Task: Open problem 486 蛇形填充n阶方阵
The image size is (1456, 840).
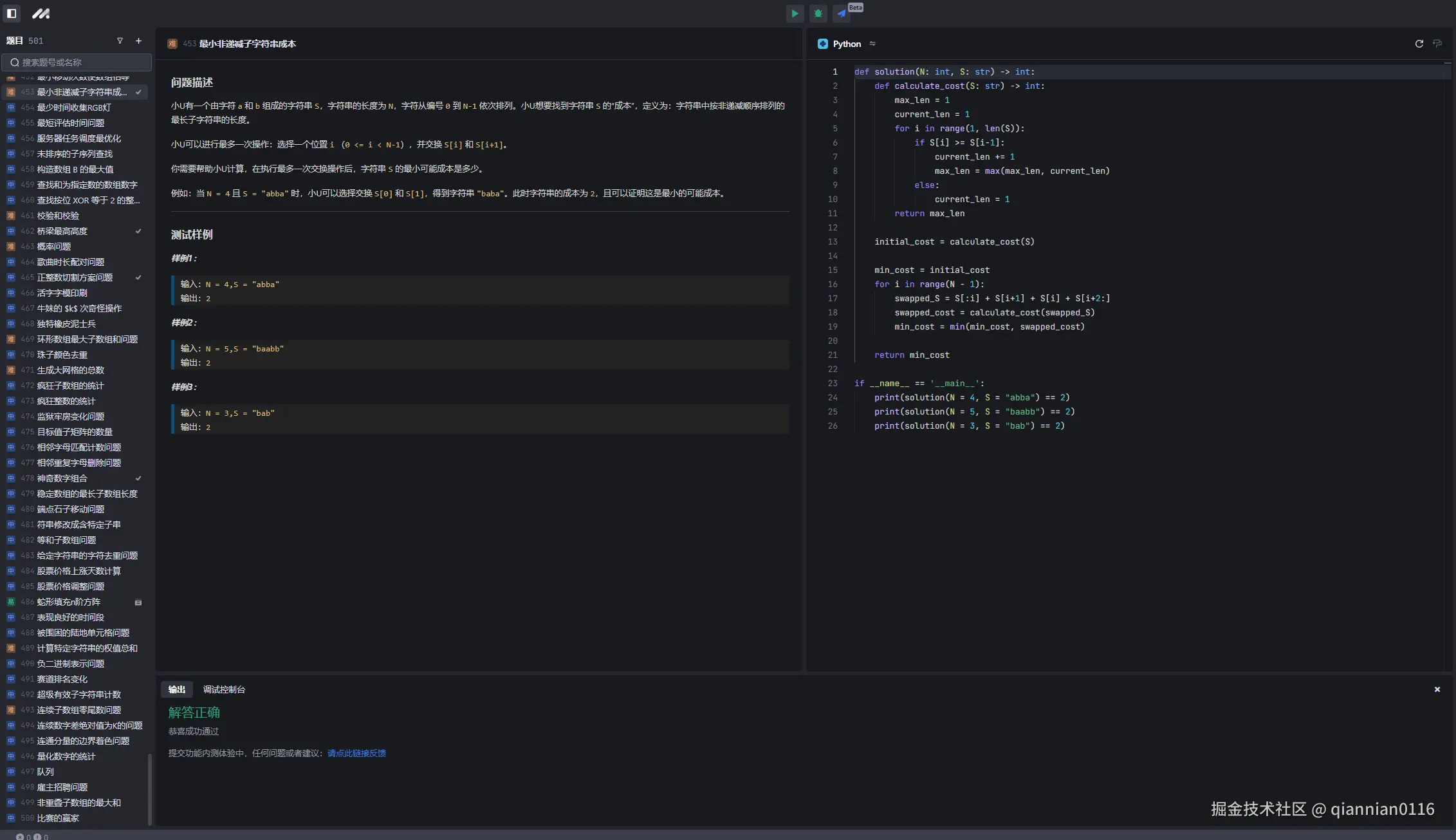Action: pyautogui.click(x=69, y=602)
